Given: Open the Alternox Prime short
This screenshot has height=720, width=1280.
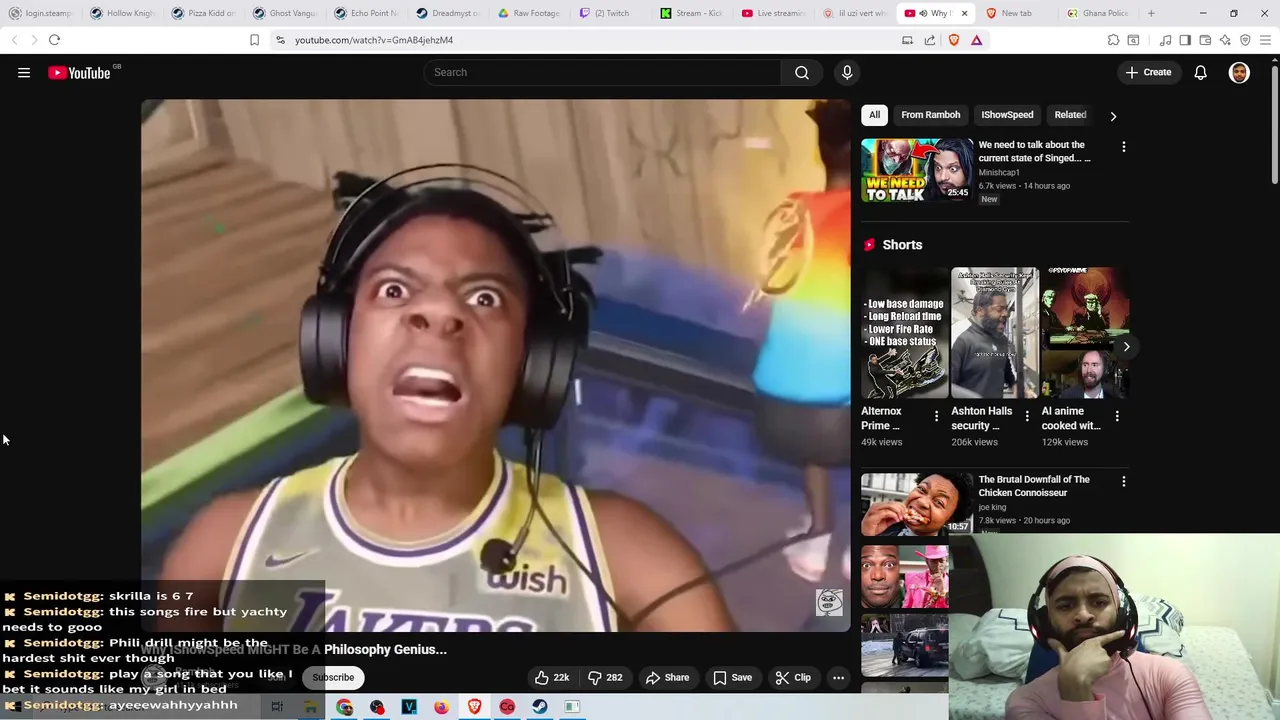Looking at the screenshot, I should point(905,333).
